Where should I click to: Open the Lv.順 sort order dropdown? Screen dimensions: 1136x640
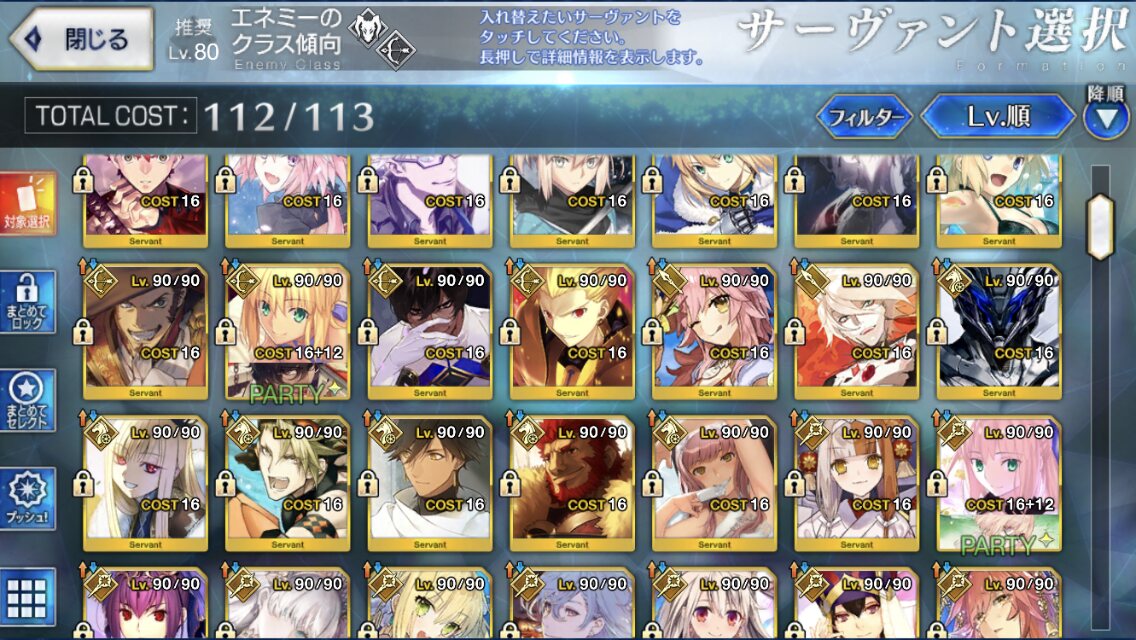(x=998, y=116)
